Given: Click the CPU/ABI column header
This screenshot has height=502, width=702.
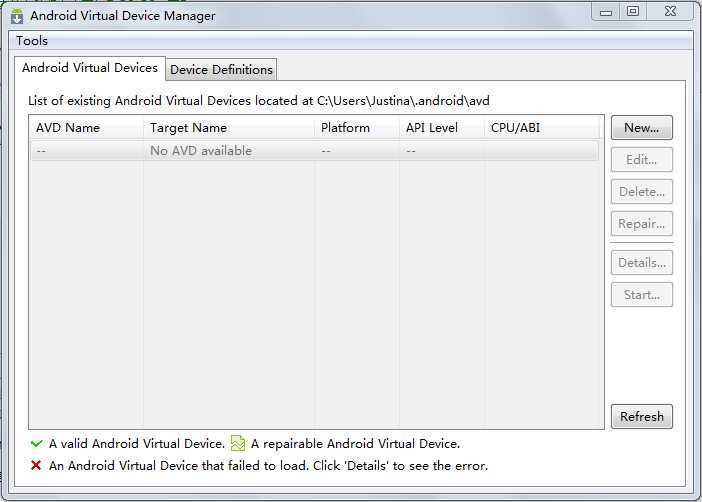Looking at the screenshot, I should [x=542, y=128].
